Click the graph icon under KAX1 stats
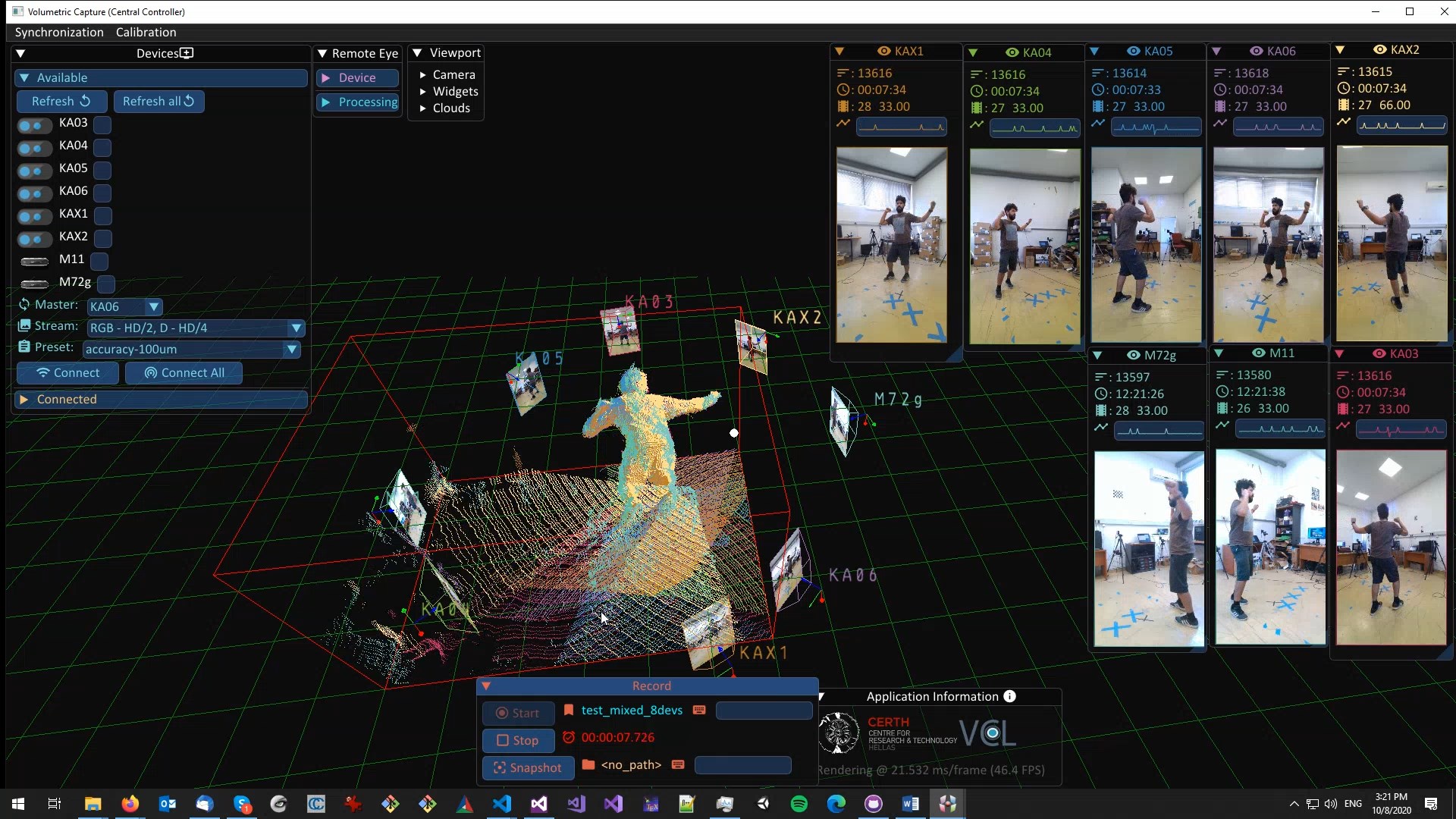This screenshot has height=819, width=1456. [843, 123]
